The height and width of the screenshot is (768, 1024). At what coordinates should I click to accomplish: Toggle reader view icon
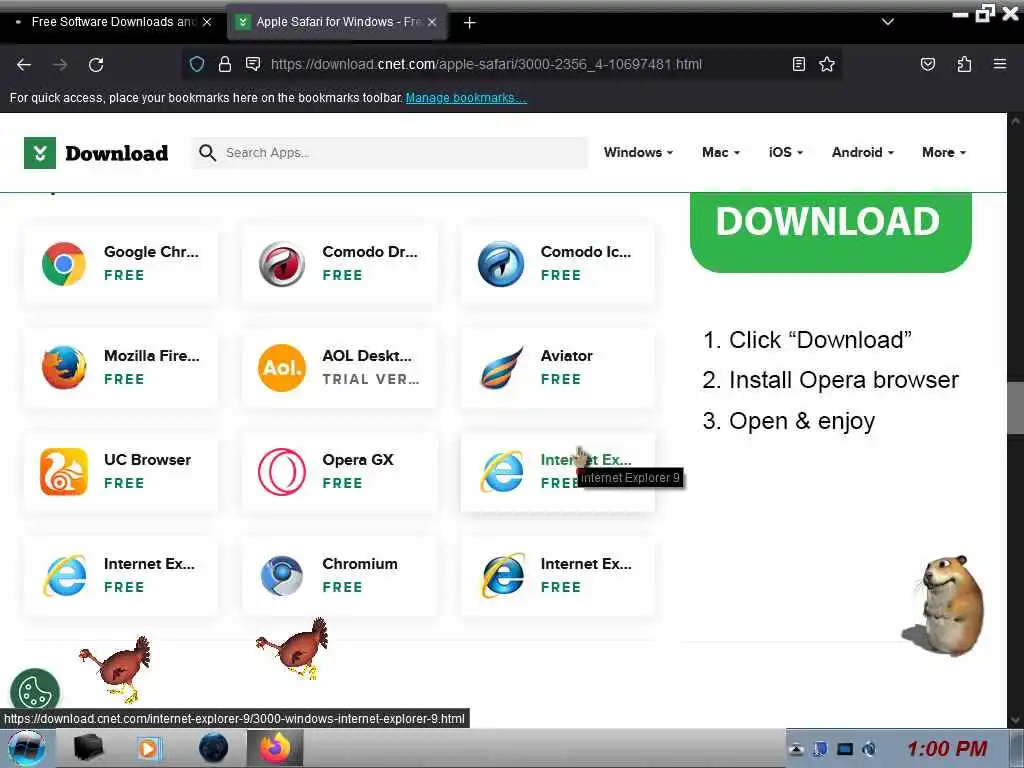(x=798, y=64)
